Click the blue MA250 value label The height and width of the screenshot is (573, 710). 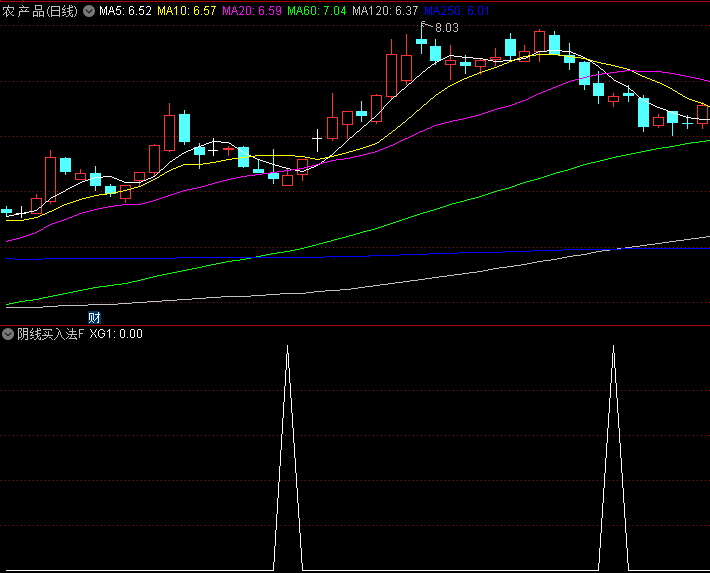point(457,11)
